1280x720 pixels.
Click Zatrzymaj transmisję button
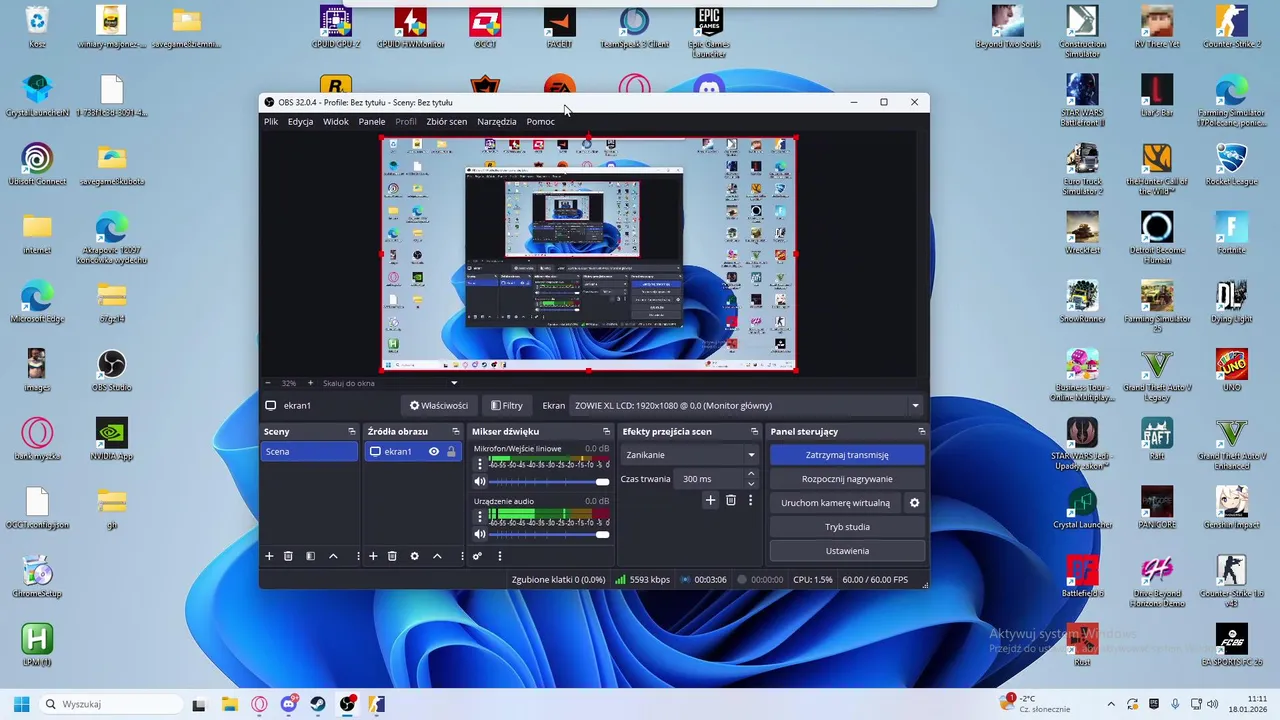click(x=847, y=455)
